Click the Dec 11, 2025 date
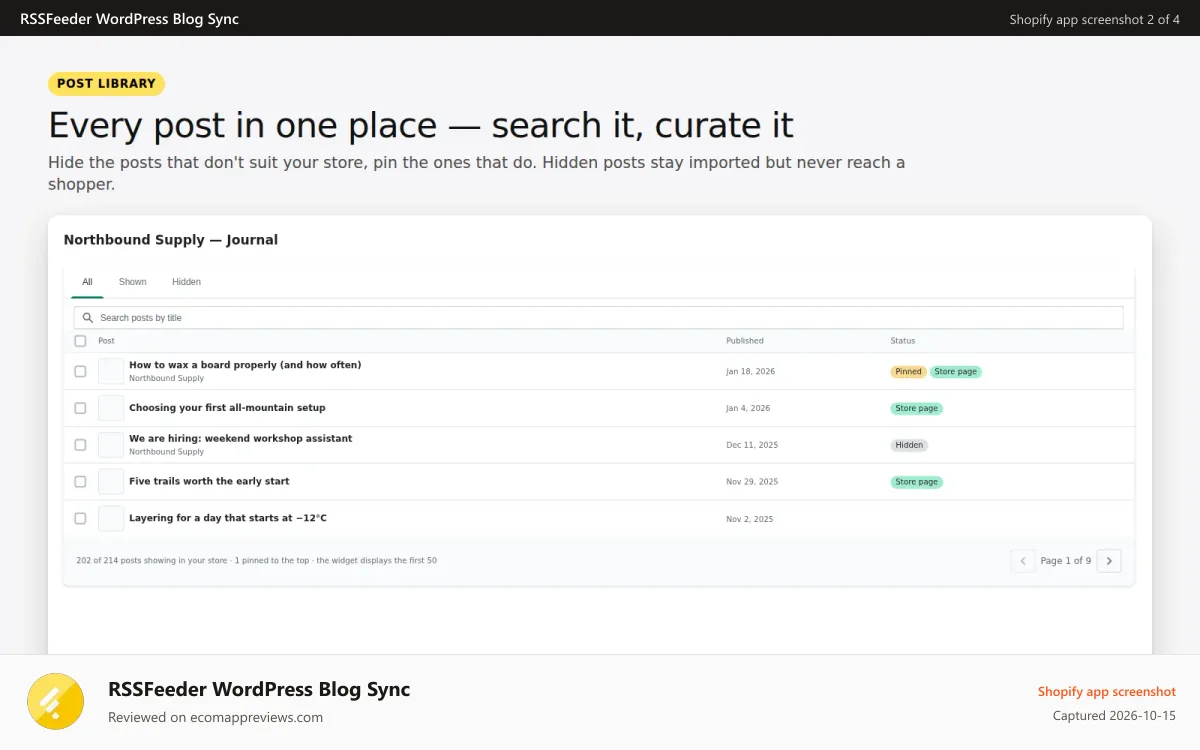This screenshot has height=750, width=1200. click(x=752, y=445)
